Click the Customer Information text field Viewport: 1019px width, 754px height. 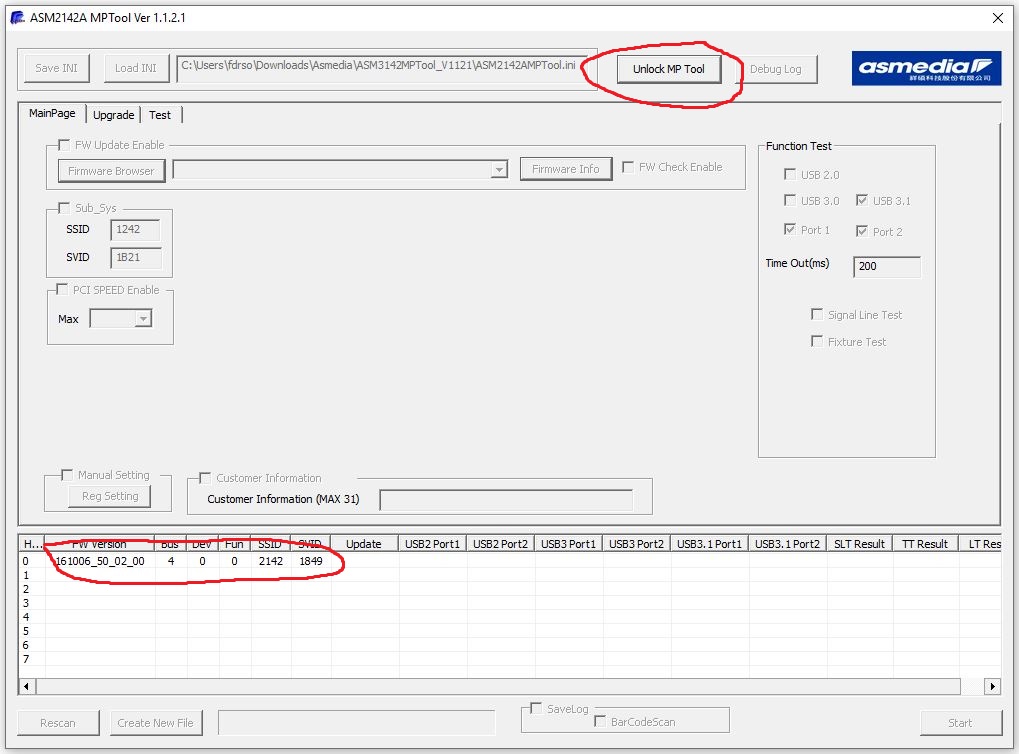pyautogui.click(x=506, y=500)
